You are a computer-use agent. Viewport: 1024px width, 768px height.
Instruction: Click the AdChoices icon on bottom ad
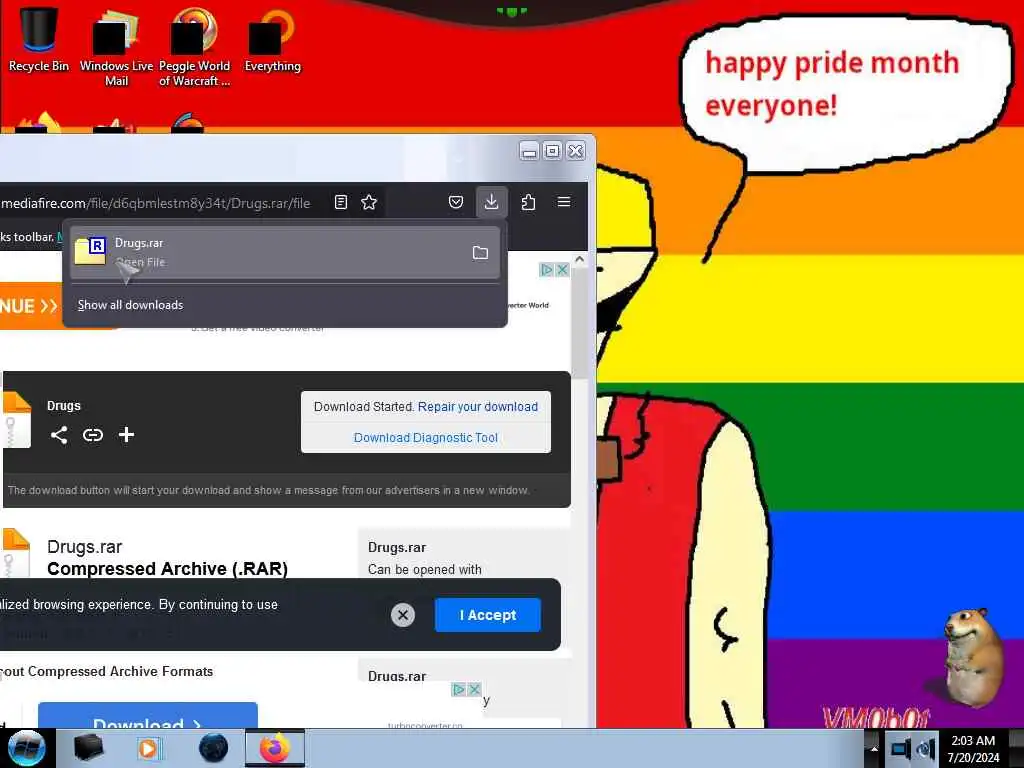(459, 689)
